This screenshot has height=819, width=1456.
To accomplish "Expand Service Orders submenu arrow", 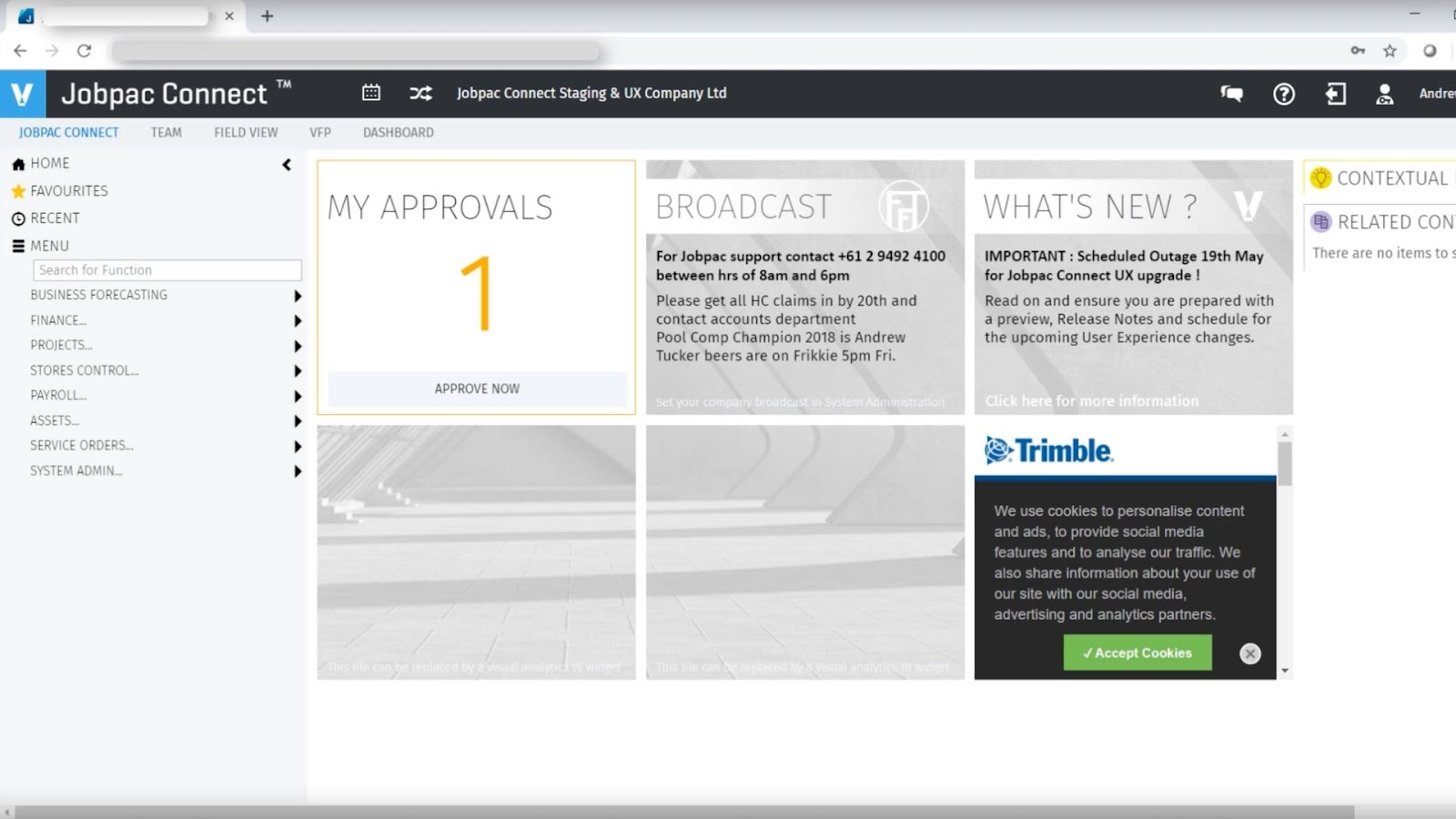I will 297,446.
